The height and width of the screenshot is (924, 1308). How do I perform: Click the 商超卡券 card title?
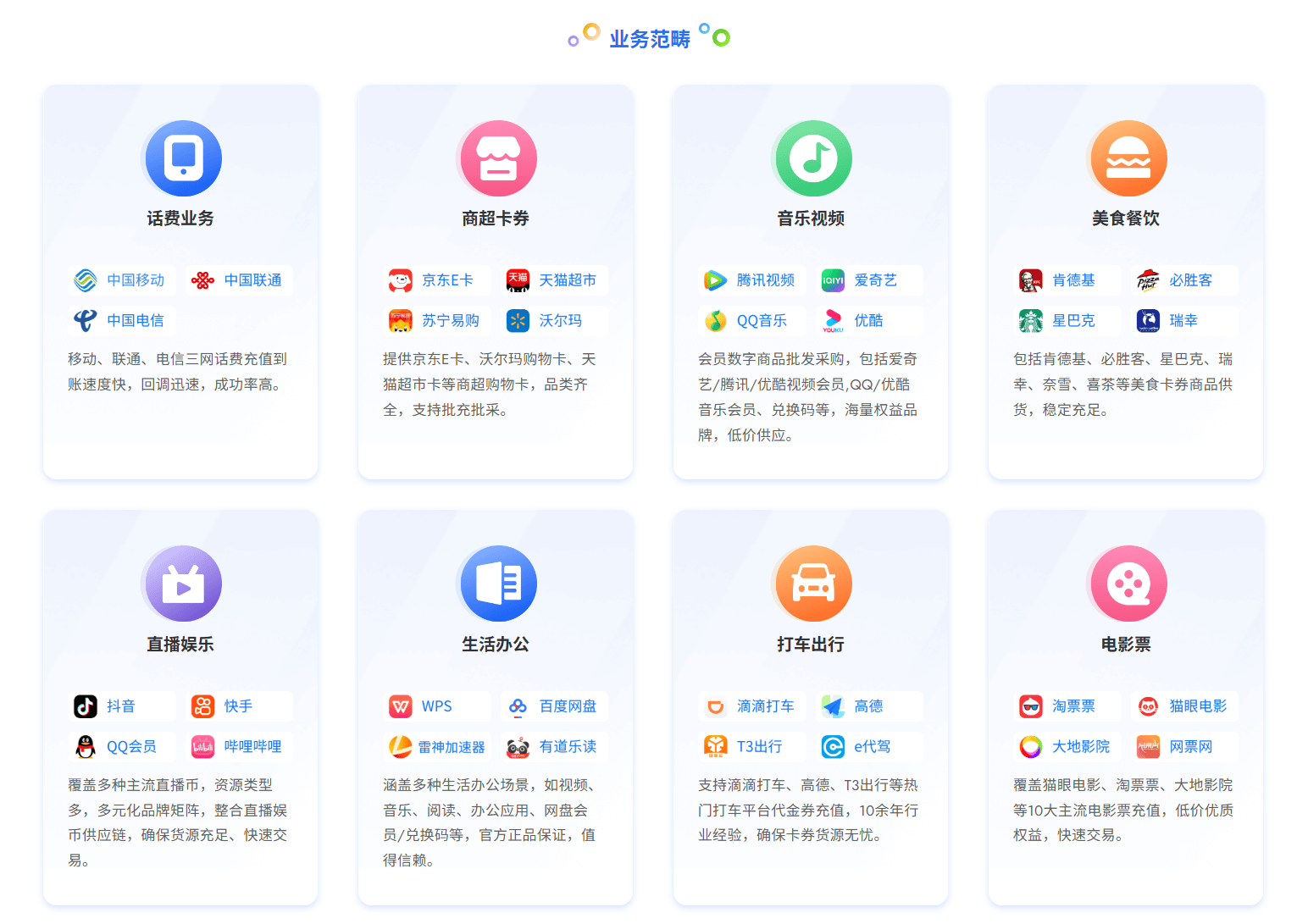496,219
